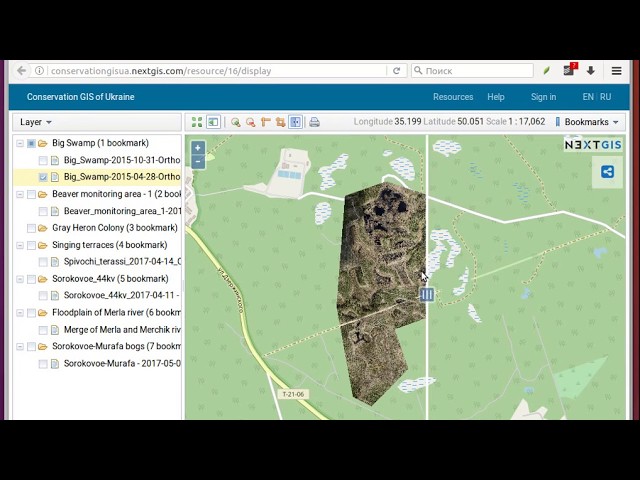This screenshot has width=640, height=480.
Task: Select the measure distance tool
Action: click(x=266, y=122)
